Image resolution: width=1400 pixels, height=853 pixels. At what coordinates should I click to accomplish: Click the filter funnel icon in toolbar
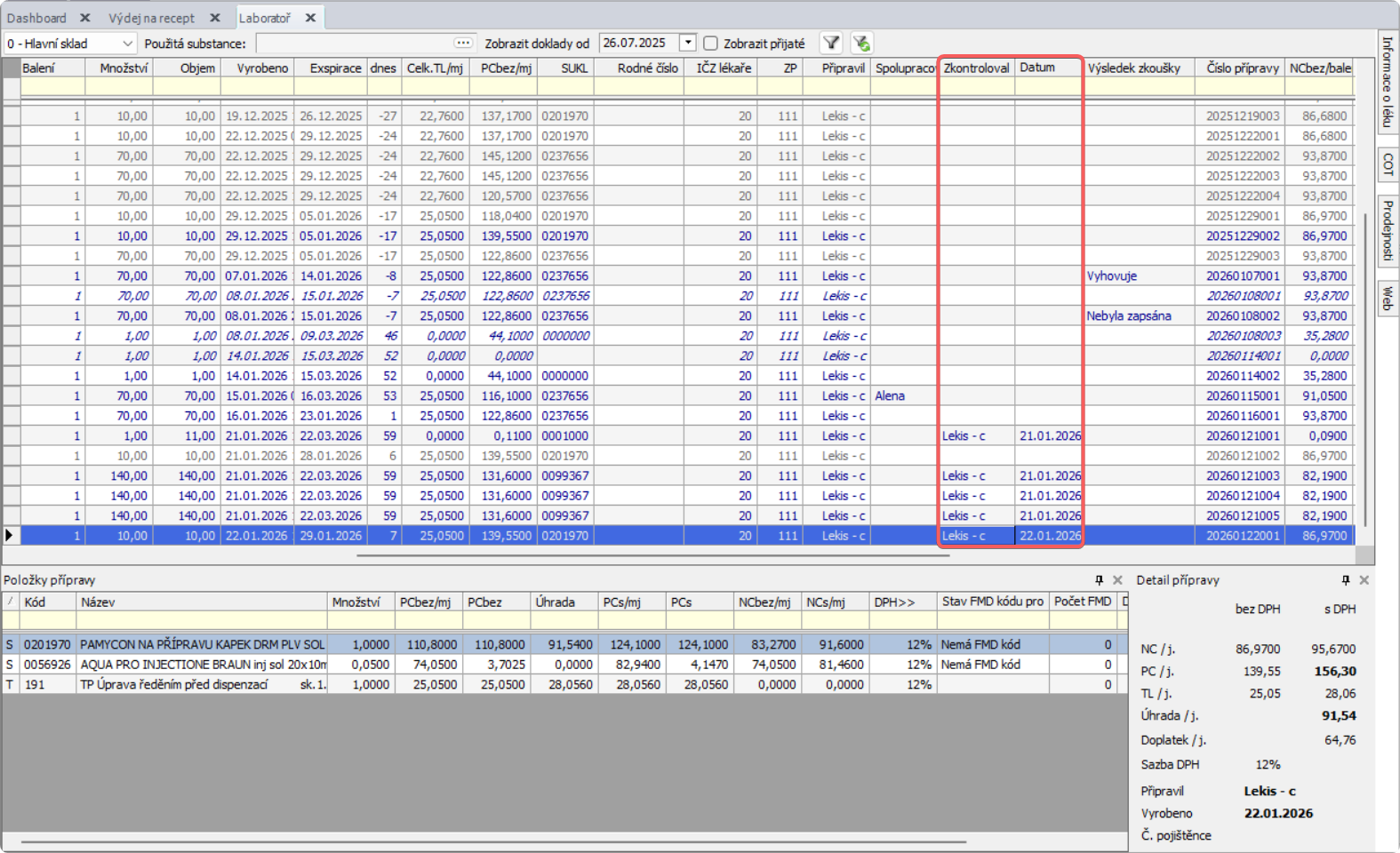click(x=831, y=43)
